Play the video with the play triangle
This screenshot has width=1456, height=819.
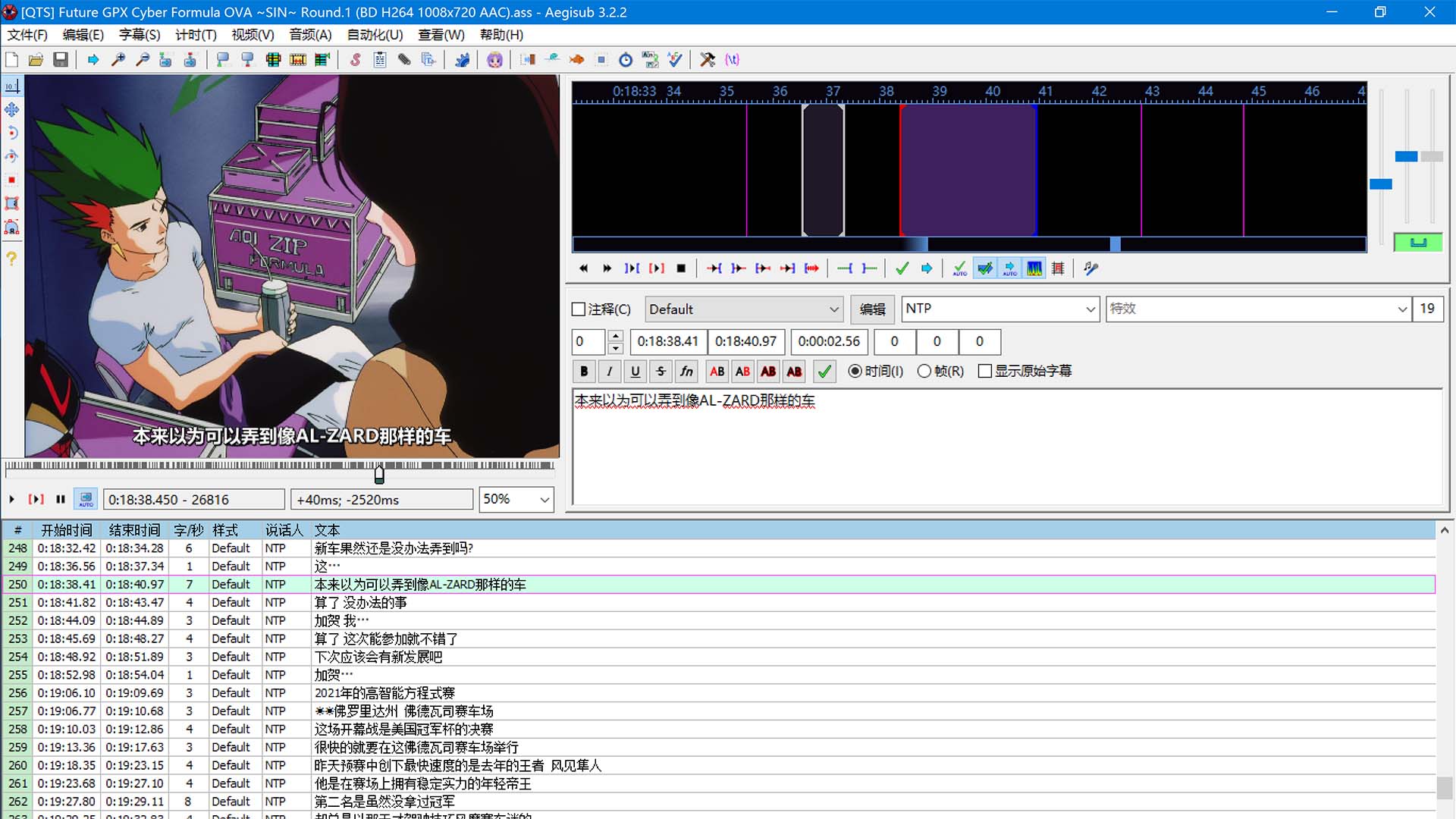(12, 499)
